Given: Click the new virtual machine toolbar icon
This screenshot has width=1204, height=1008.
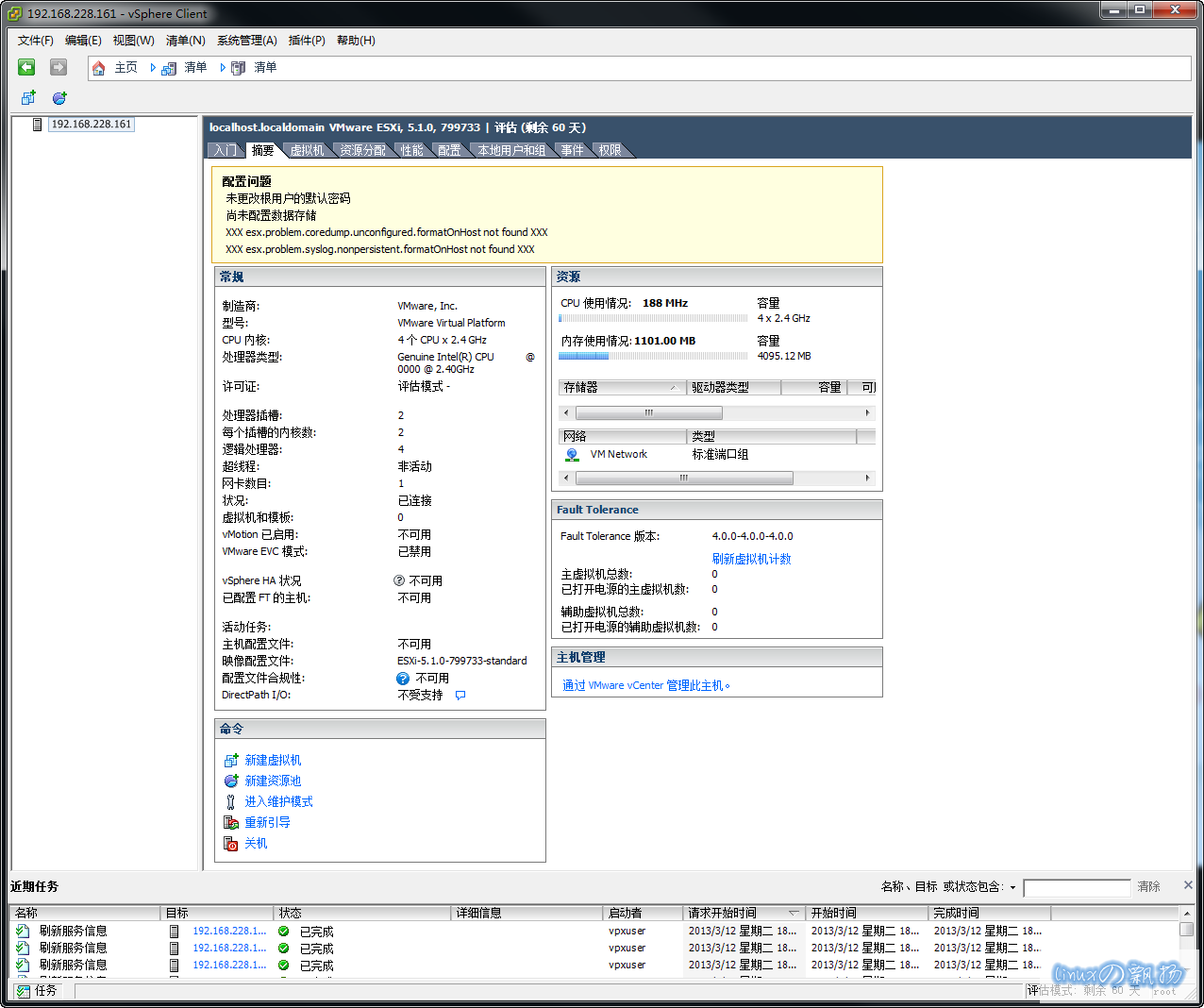Looking at the screenshot, I should click(28, 98).
